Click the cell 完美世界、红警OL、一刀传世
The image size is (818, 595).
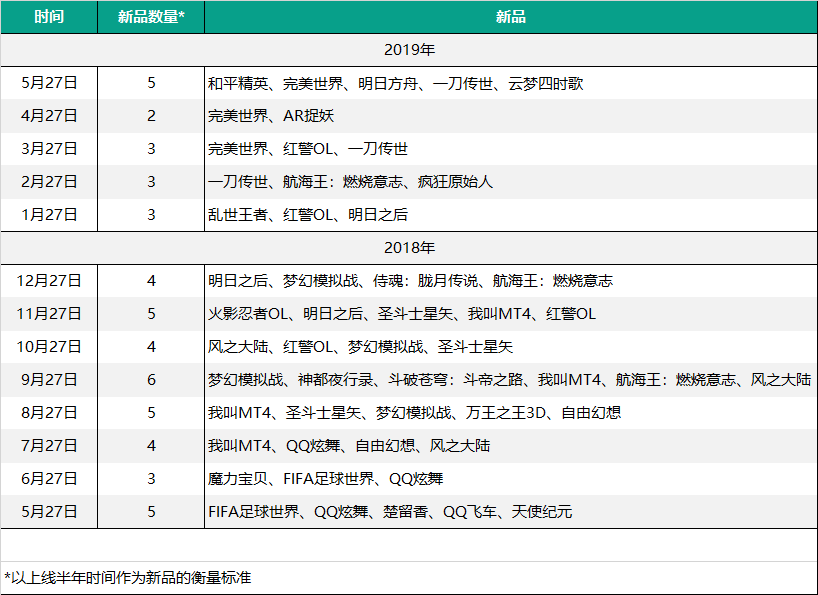[x=511, y=149]
